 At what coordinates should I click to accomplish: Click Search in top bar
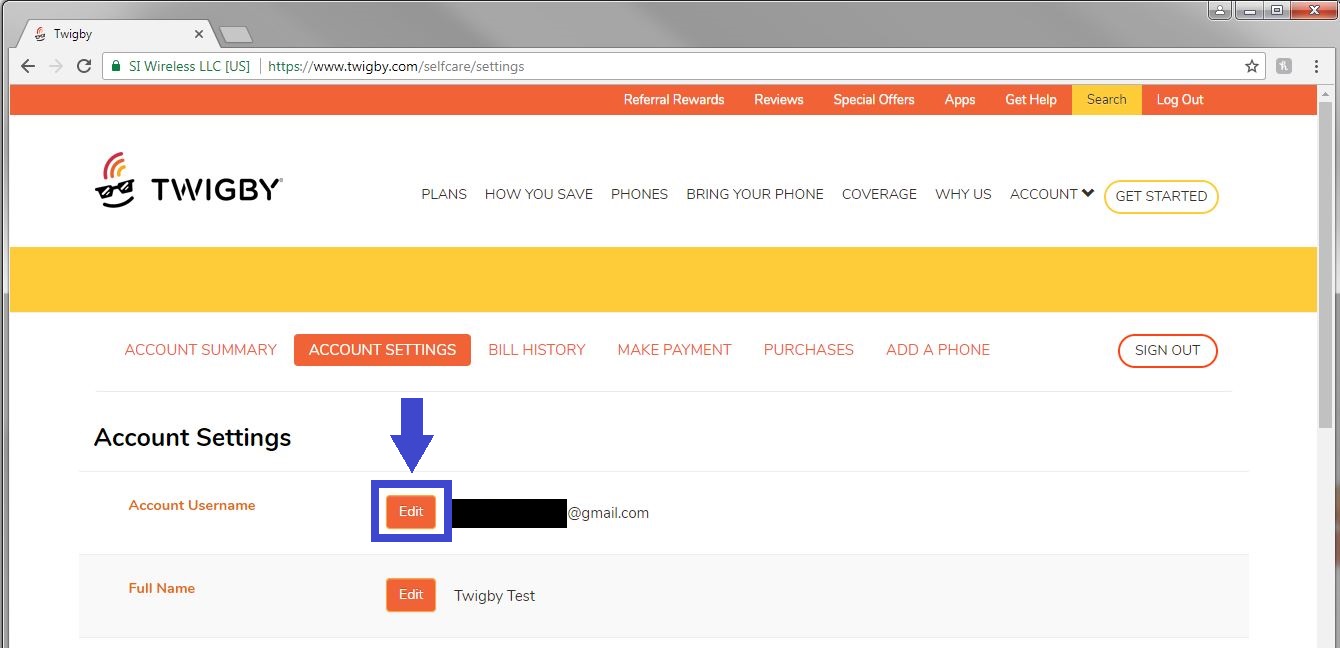point(1106,100)
